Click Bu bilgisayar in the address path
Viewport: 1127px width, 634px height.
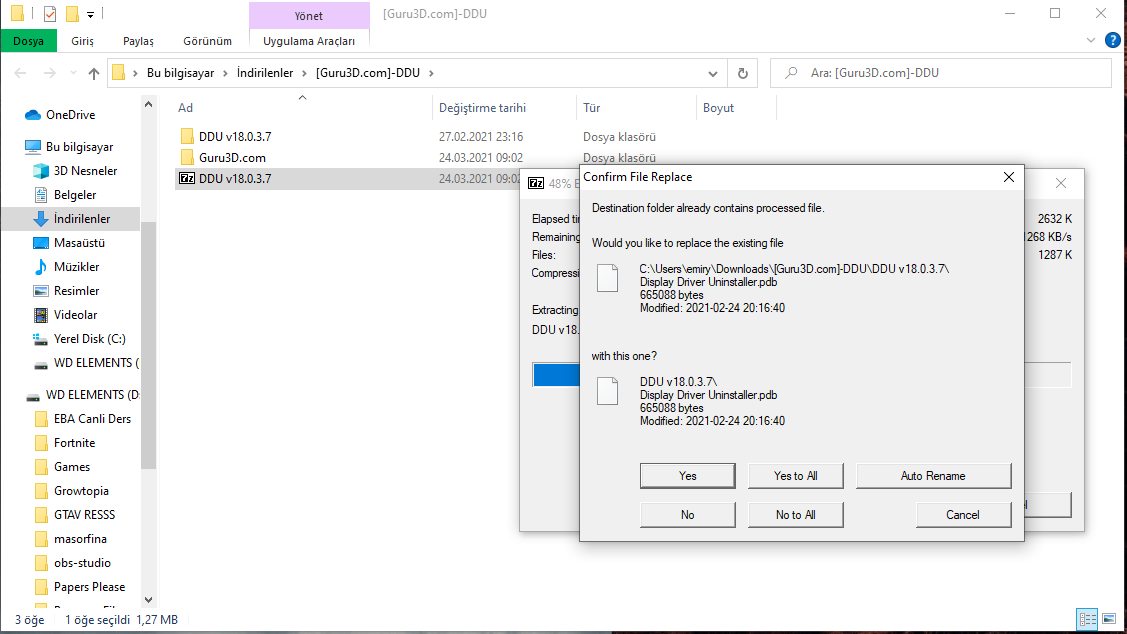point(180,73)
